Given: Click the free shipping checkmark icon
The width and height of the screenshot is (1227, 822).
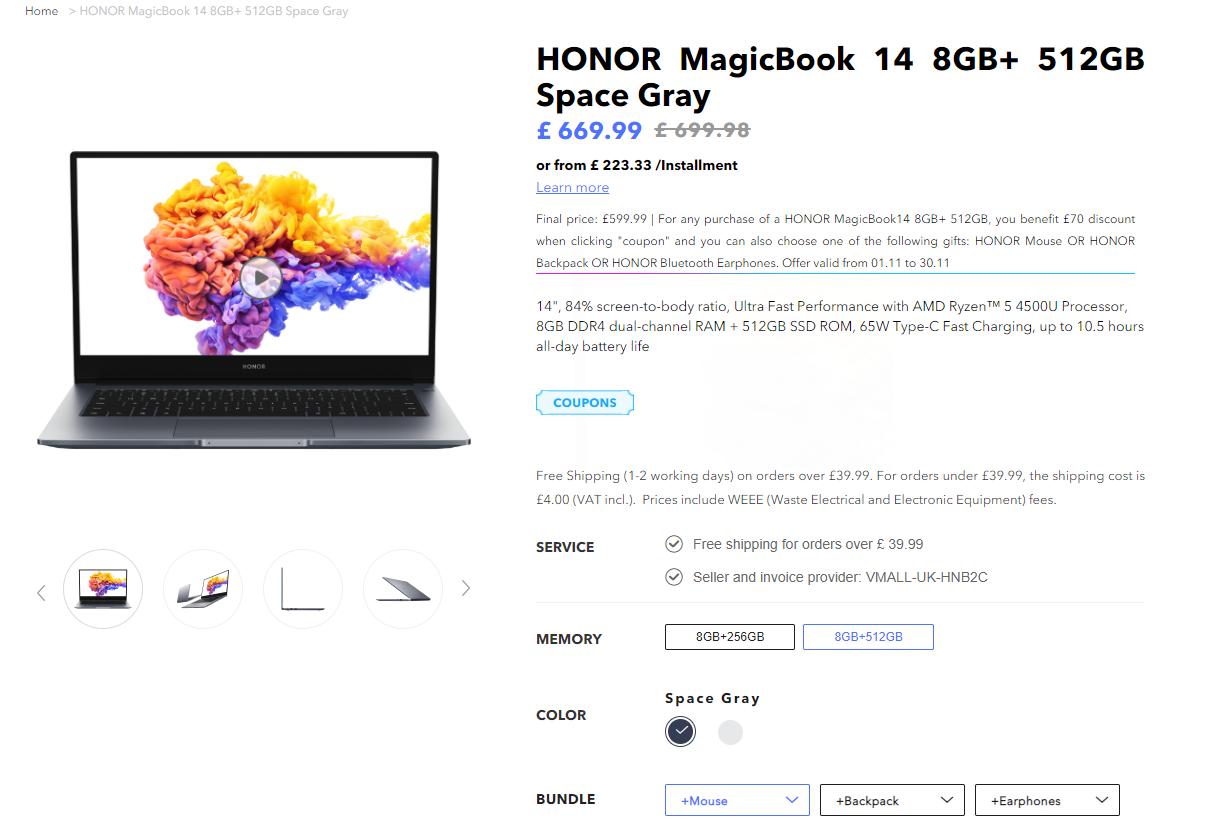Looking at the screenshot, I should click(x=674, y=544).
